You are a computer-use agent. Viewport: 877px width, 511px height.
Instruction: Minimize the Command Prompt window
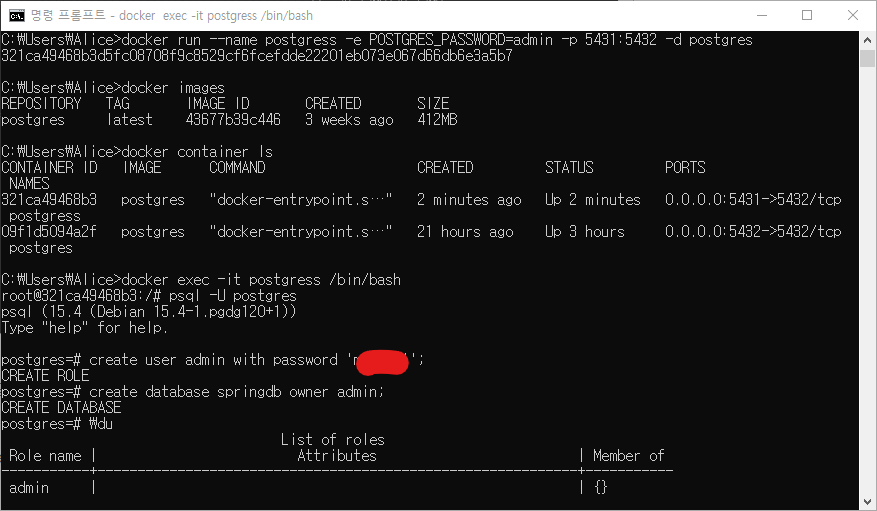[x=762, y=15]
